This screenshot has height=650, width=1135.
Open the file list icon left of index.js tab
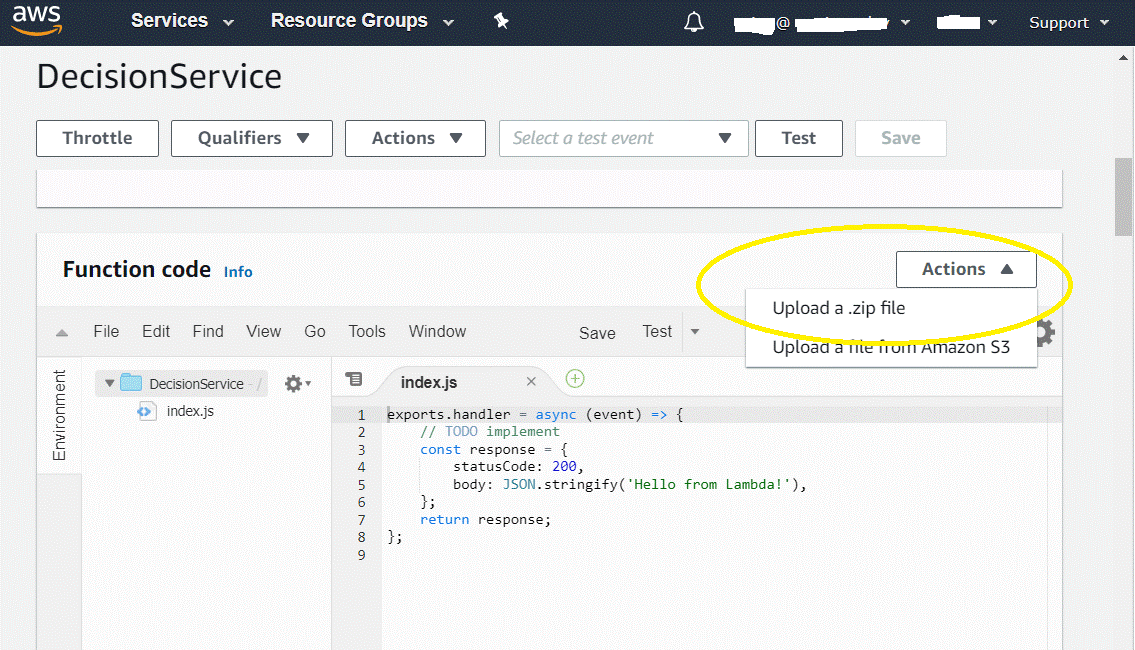point(355,380)
